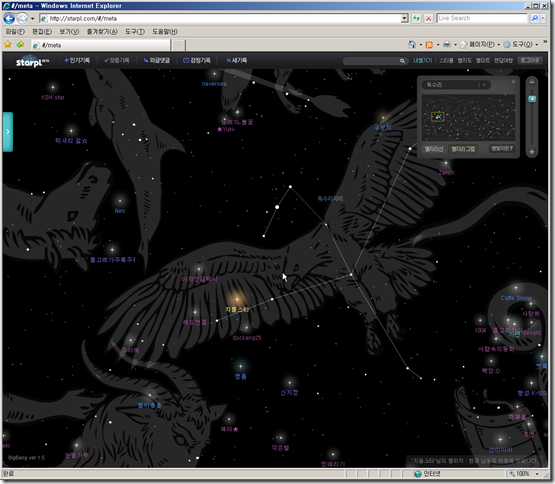Click the Home icon in command bar

(x=412, y=44)
